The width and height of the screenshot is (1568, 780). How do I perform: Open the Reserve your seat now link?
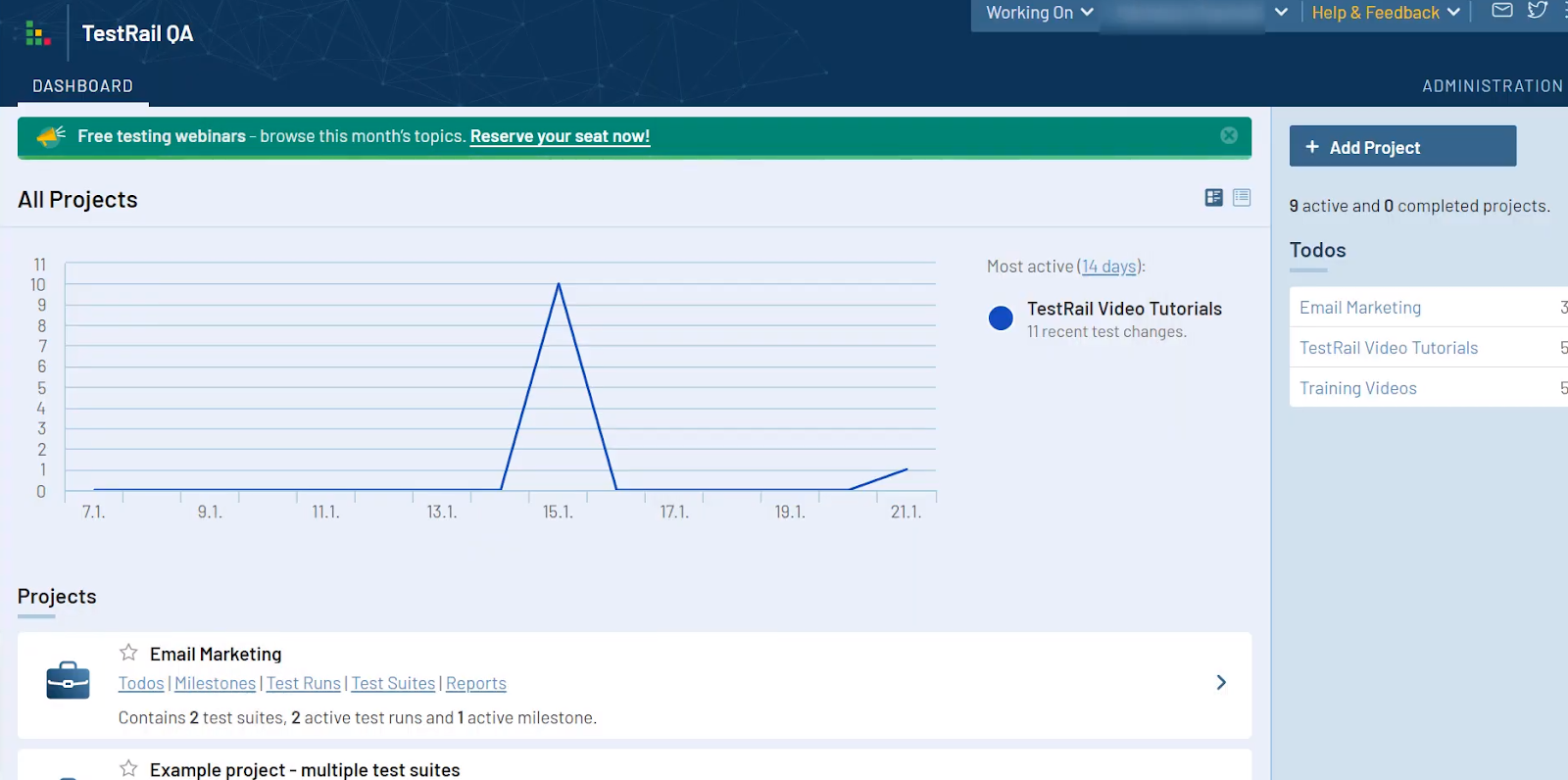pyautogui.click(x=560, y=136)
